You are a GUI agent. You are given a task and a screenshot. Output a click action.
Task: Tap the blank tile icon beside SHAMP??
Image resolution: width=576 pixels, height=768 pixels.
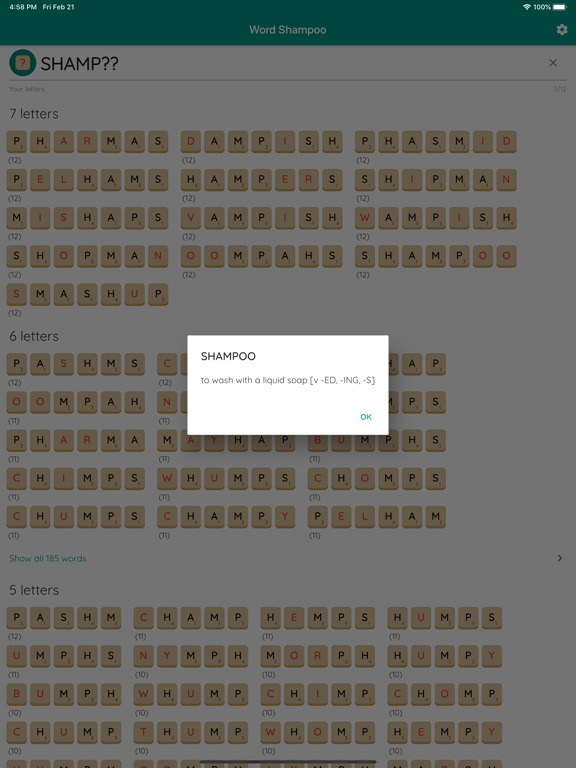[x=23, y=63]
